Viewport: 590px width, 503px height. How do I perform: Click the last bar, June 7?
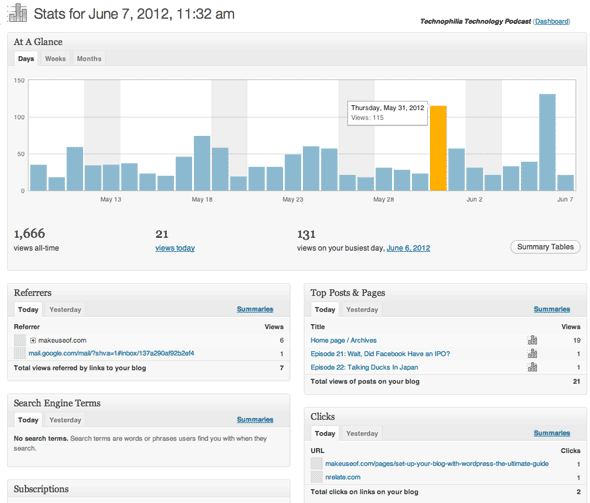566,183
